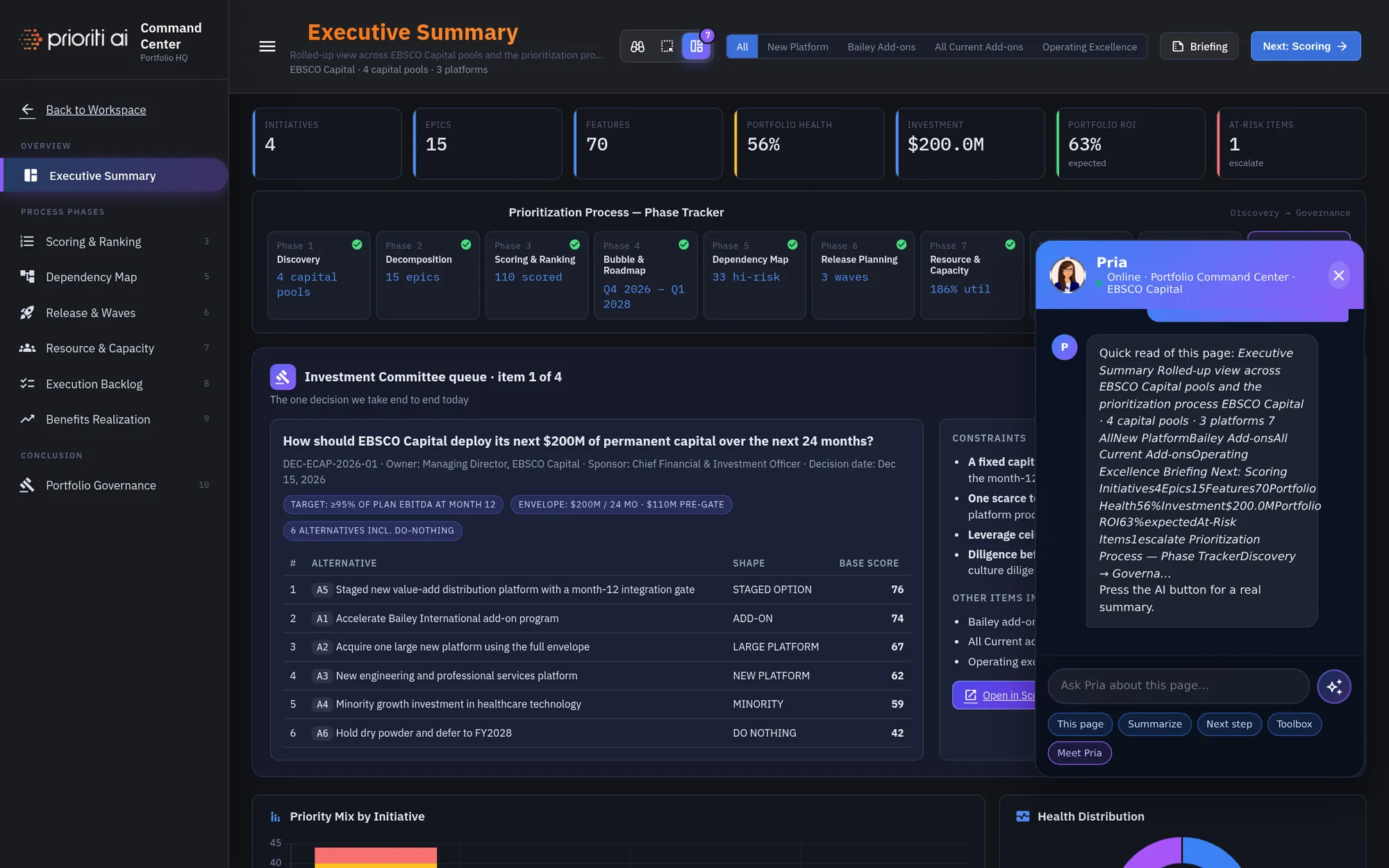Click the Dependency Map icon
Viewport: 1389px width, 868px height.
click(27, 277)
